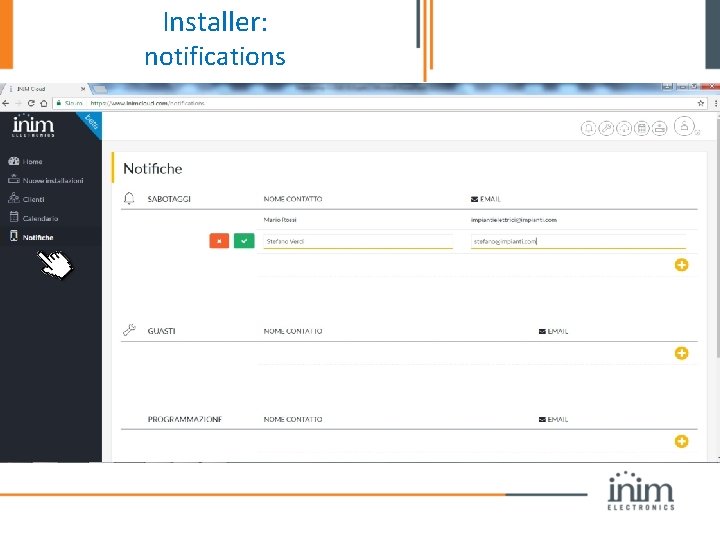Click the PROGRAMMAZIONE section heading
The width and height of the screenshot is (720, 540).
click(185, 419)
